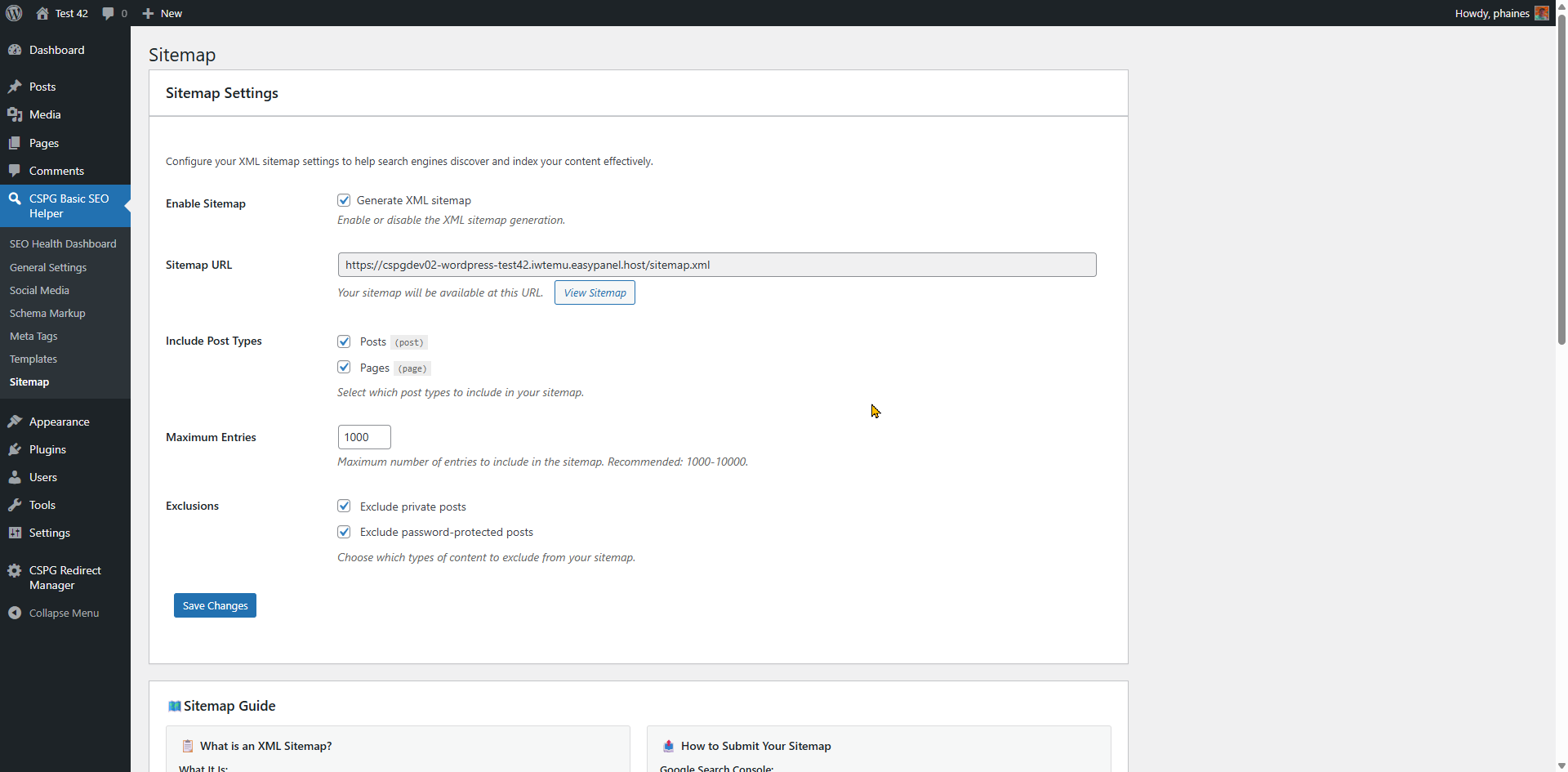Click the Save Changes button
The image size is (1568, 772).
pyautogui.click(x=214, y=605)
